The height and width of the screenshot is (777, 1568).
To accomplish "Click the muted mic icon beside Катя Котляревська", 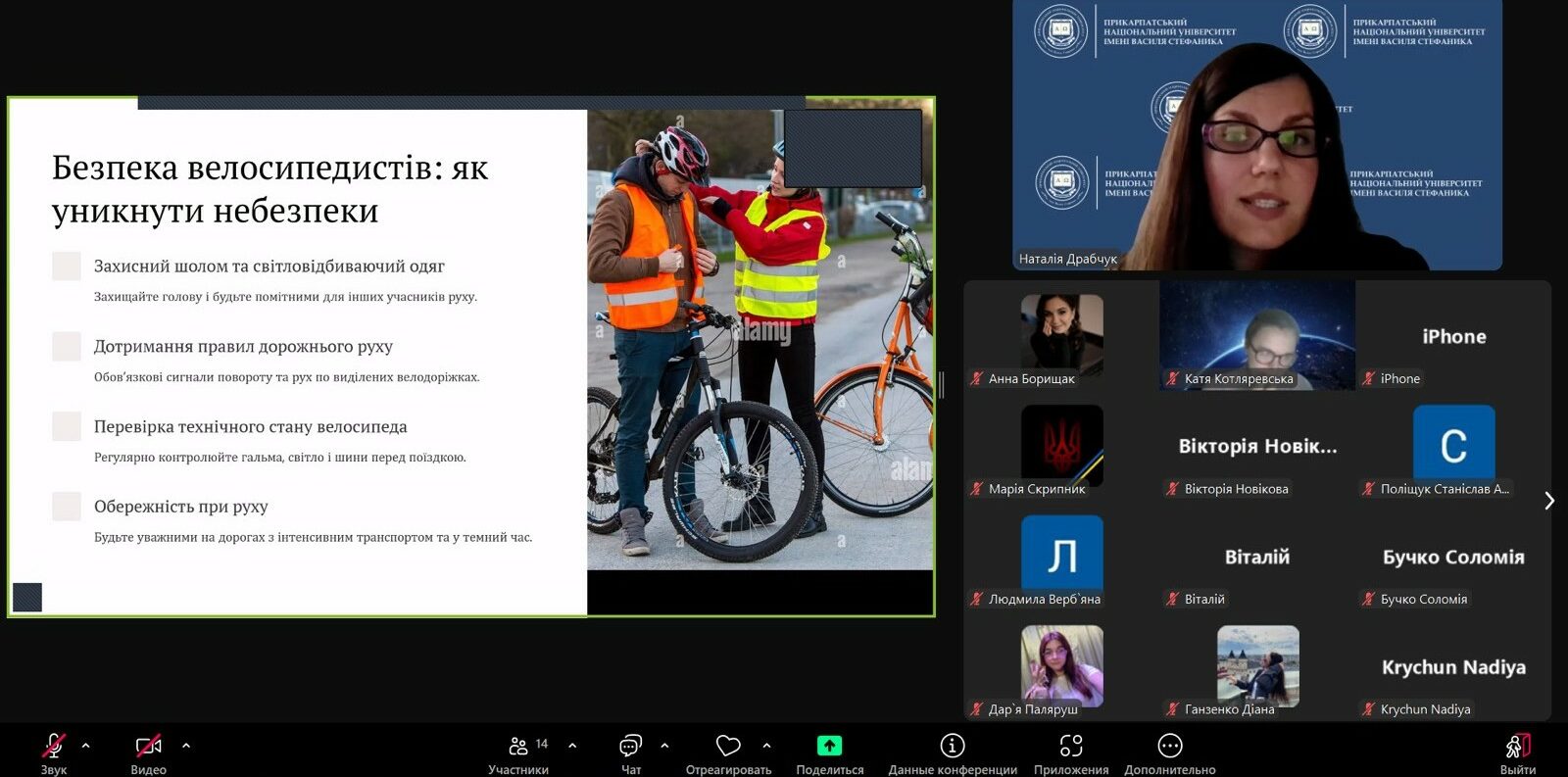I will (1172, 379).
